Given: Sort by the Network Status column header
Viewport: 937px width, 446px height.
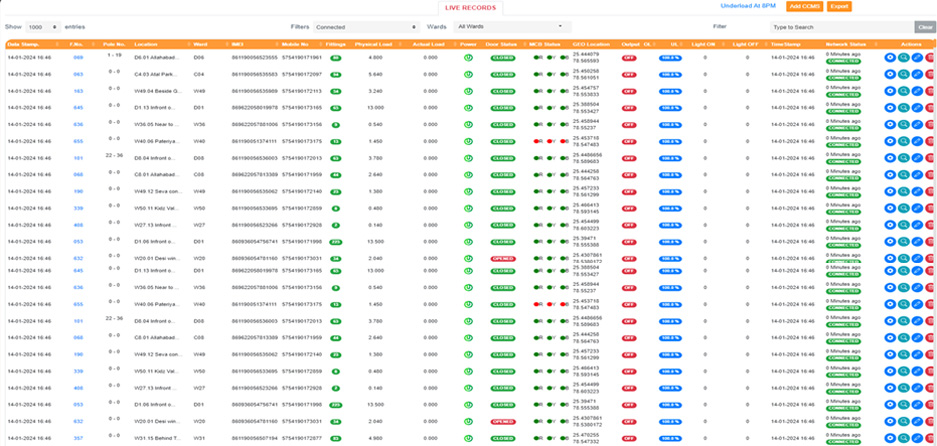Looking at the screenshot, I should (845, 44).
